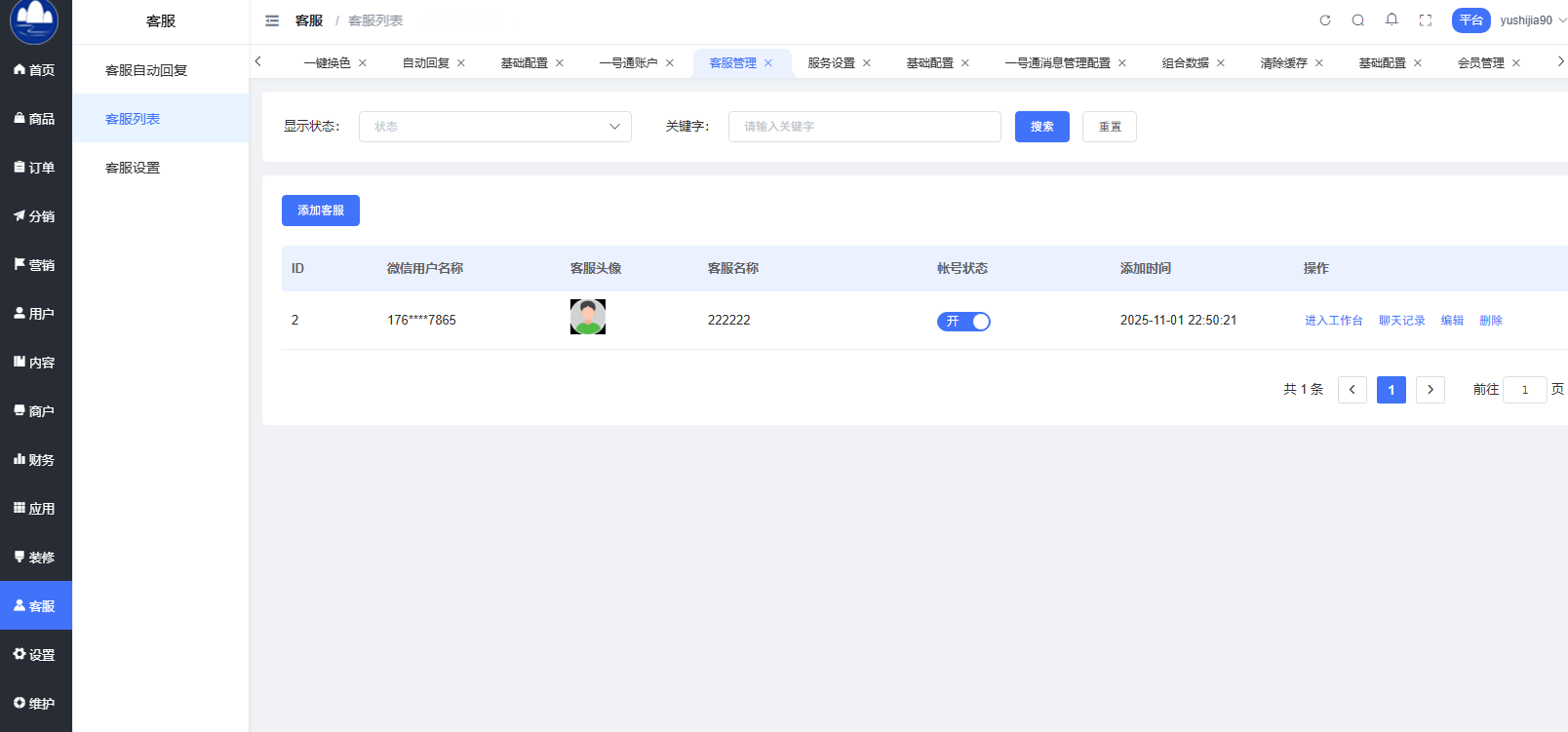The image size is (1568, 732).
Task: Collapse sidebar with the menu fold icon
Action: point(272,20)
